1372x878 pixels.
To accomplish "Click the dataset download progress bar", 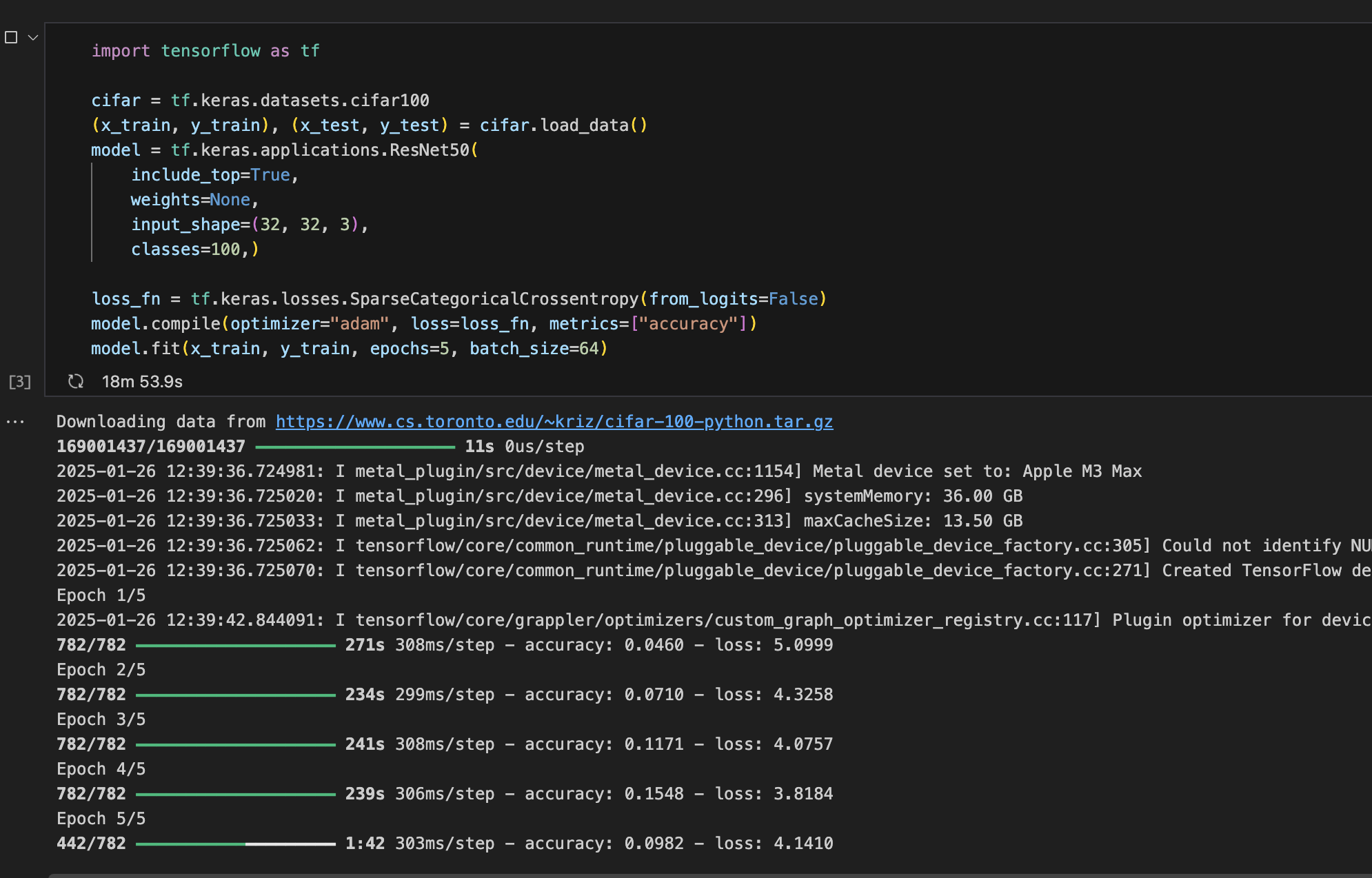I will coord(354,447).
